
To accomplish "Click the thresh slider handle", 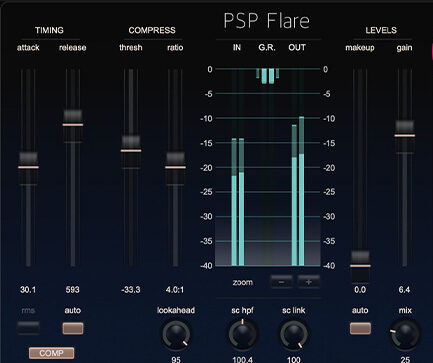I will click(131, 151).
